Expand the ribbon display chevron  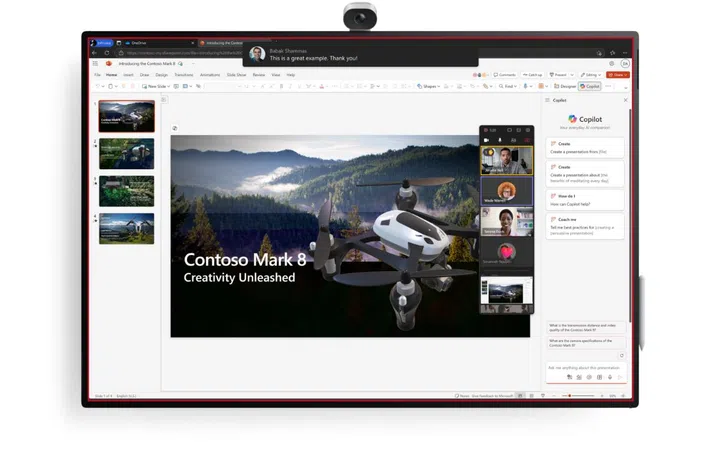point(625,88)
